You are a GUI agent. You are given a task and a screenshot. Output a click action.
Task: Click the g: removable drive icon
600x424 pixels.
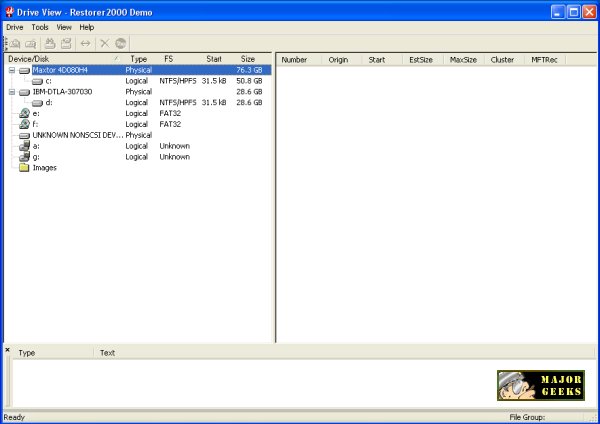tap(24, 157)
